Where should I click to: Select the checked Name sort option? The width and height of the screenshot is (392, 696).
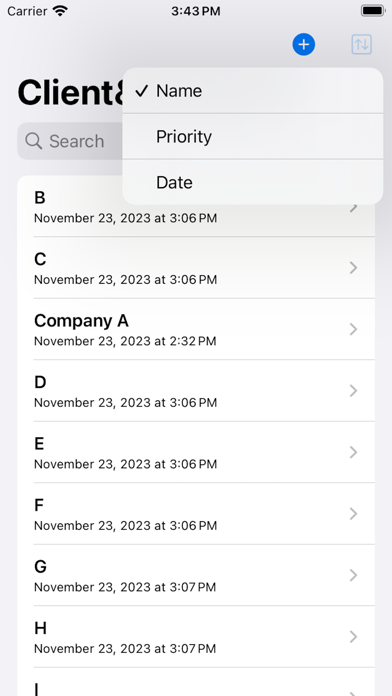(253, 91)
